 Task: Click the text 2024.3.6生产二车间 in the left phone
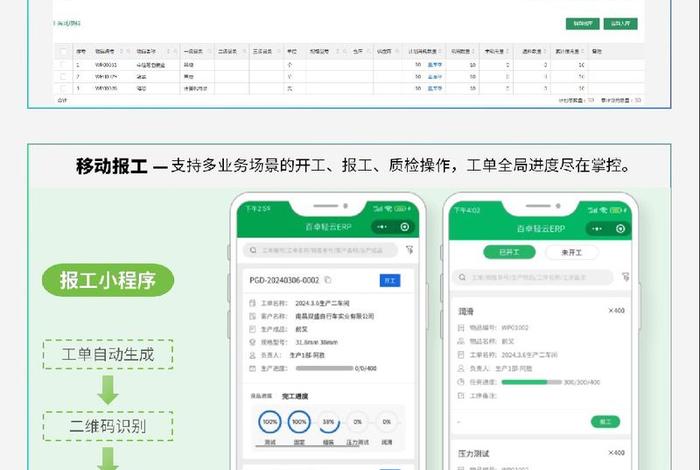click(x=322, y=303)
